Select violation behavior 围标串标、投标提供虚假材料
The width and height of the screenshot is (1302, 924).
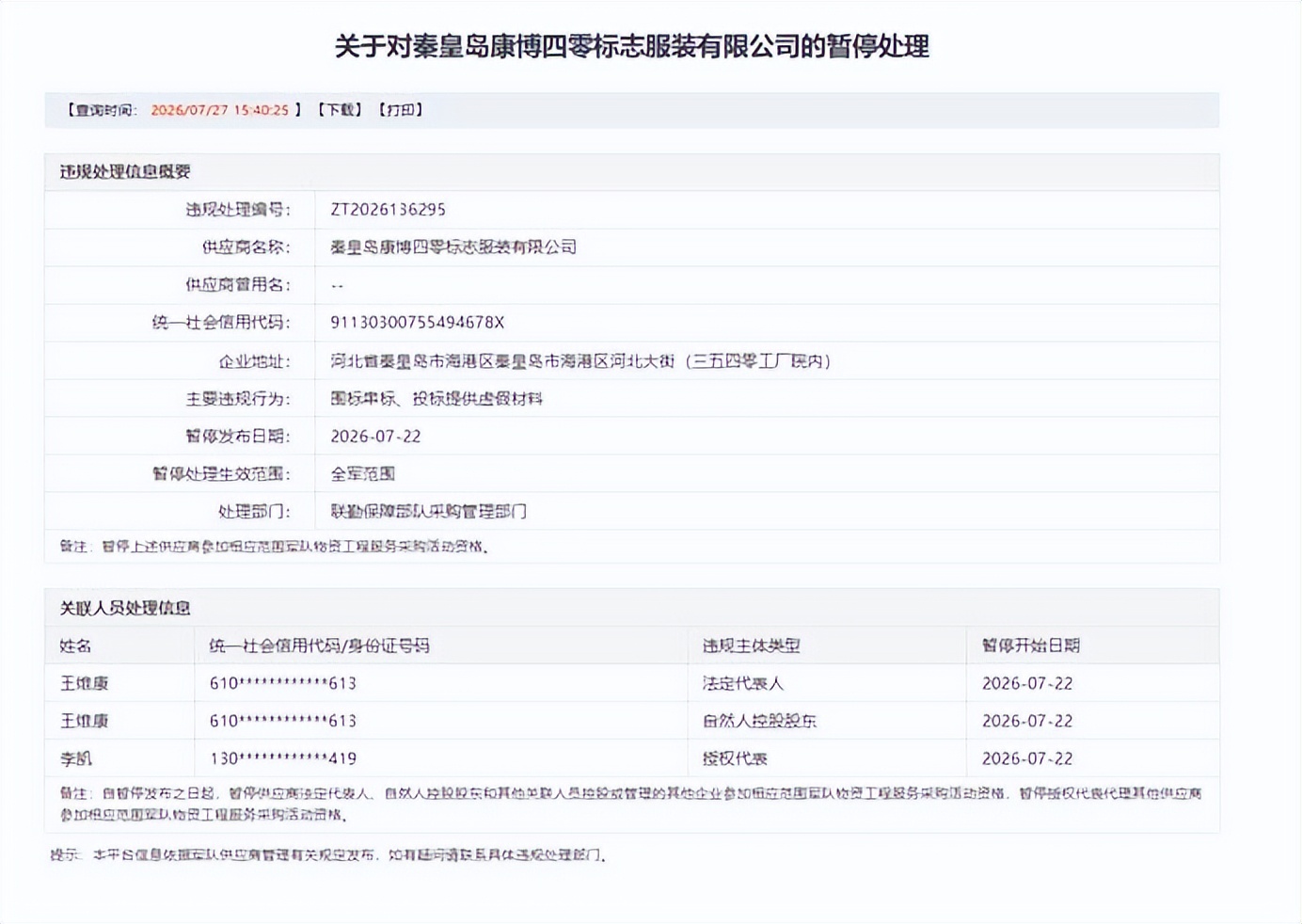click(x=437, y=398)
